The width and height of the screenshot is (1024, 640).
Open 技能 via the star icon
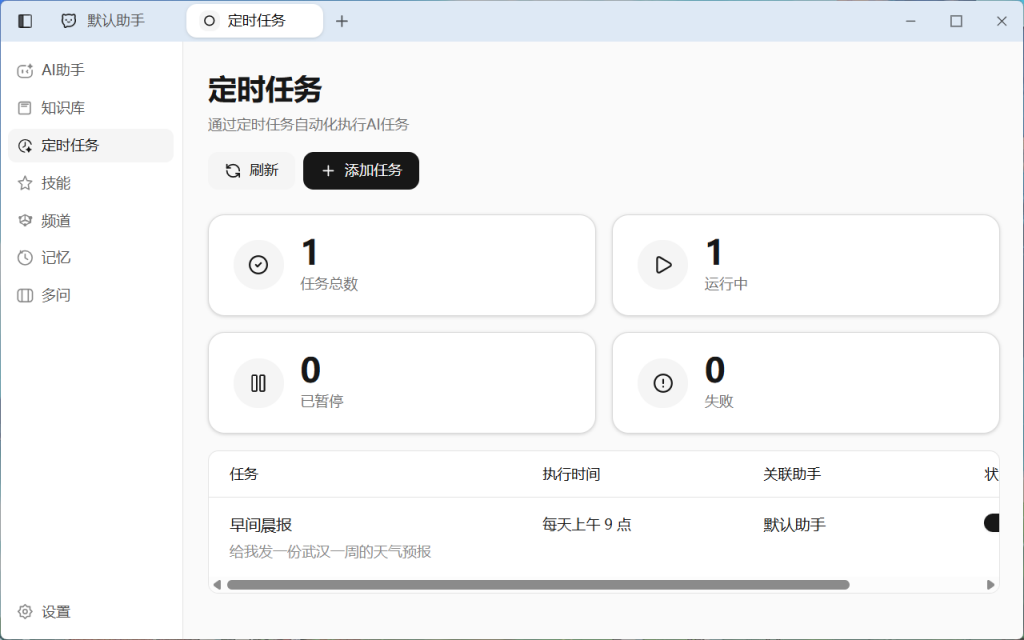pos(24,182)
